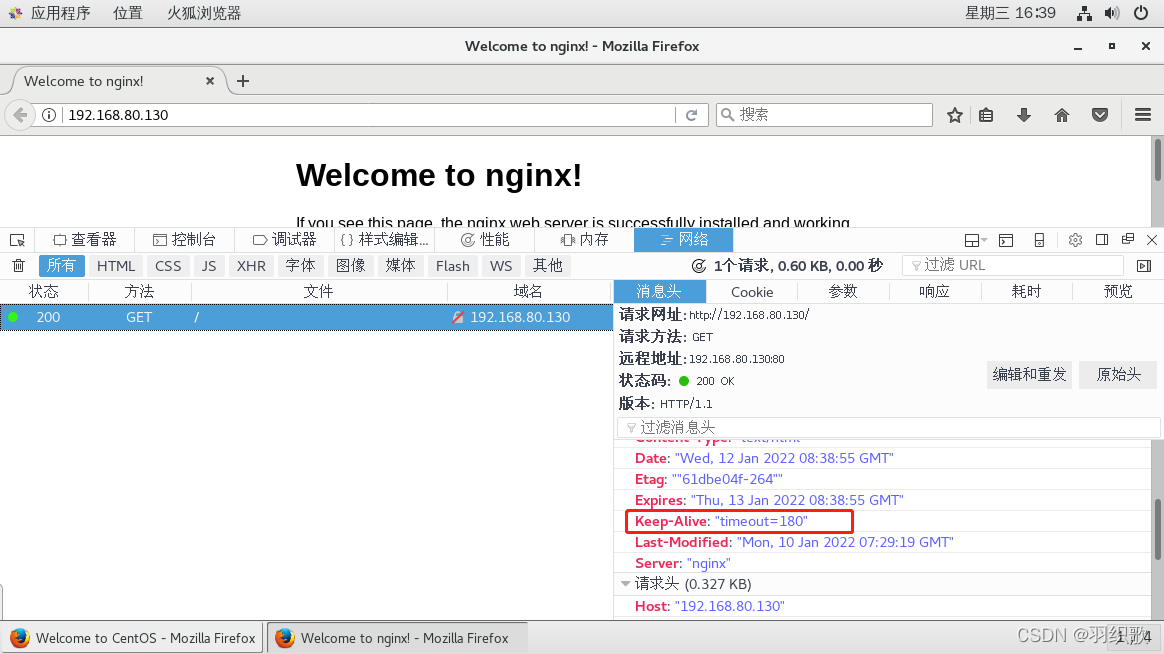Click the 原始头 button

[x=1119, y=375]
